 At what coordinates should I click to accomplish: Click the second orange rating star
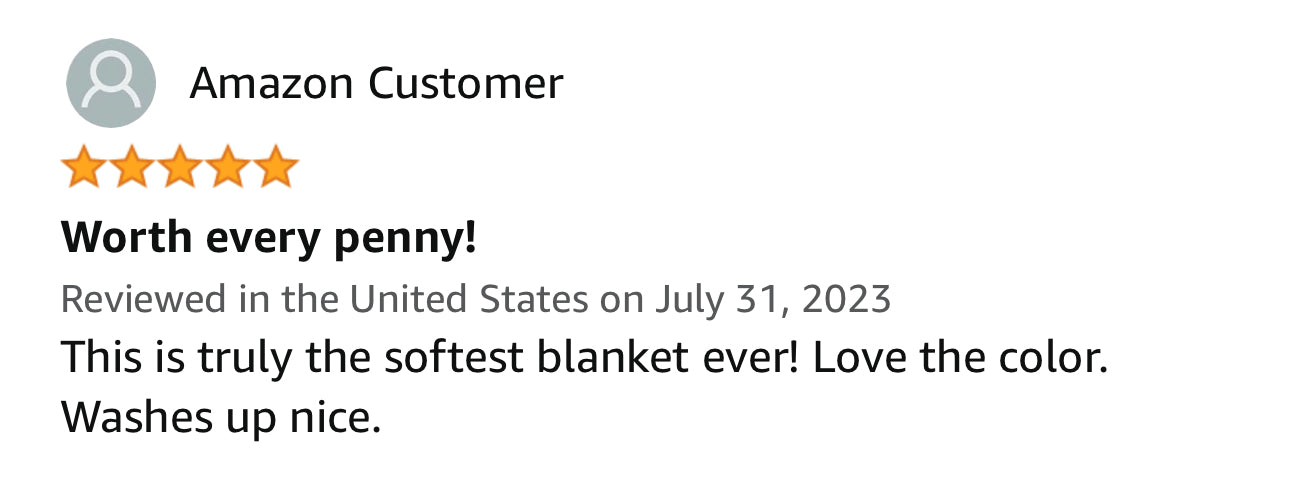point(131,168)
